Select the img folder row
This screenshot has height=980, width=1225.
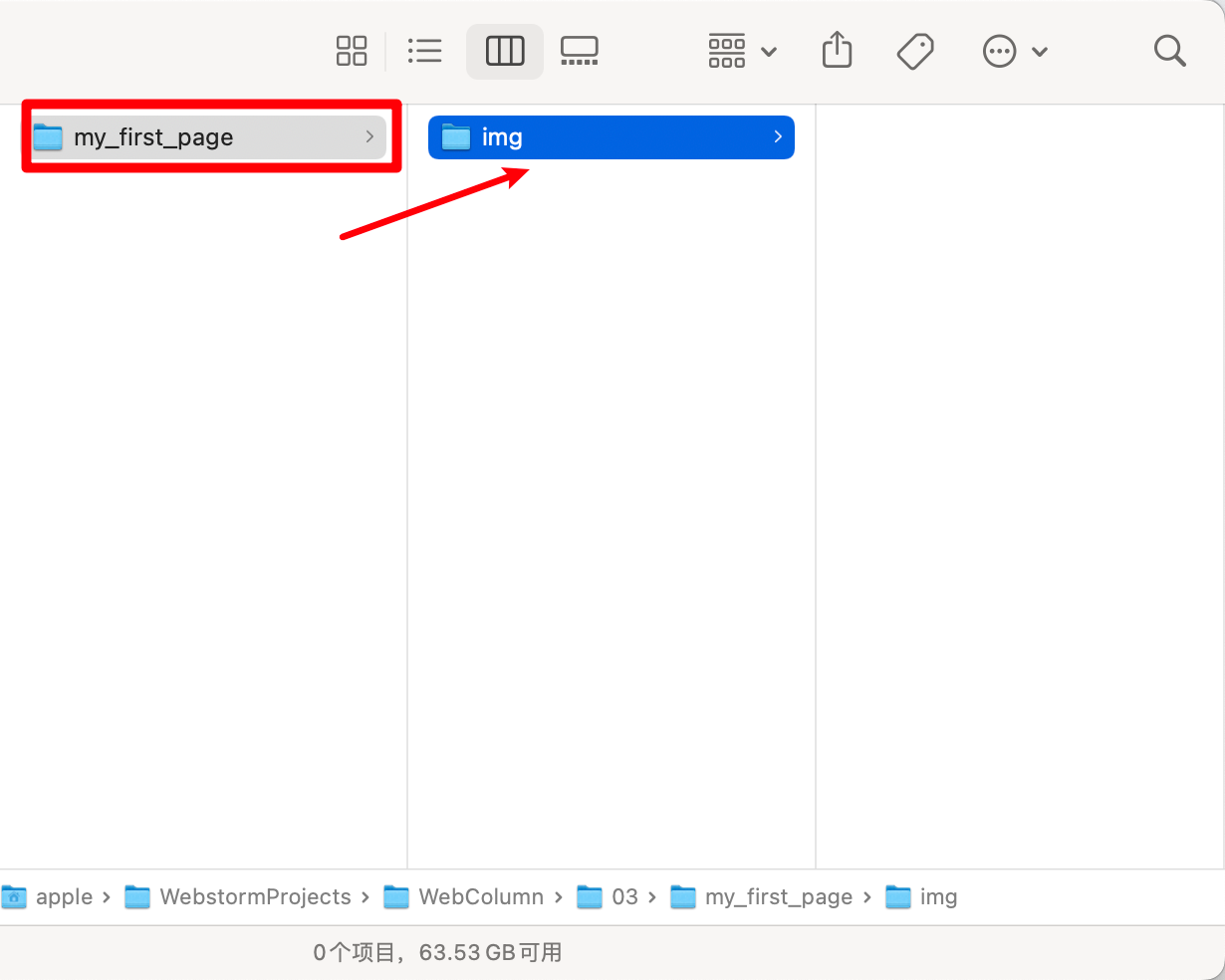(612, 137)
